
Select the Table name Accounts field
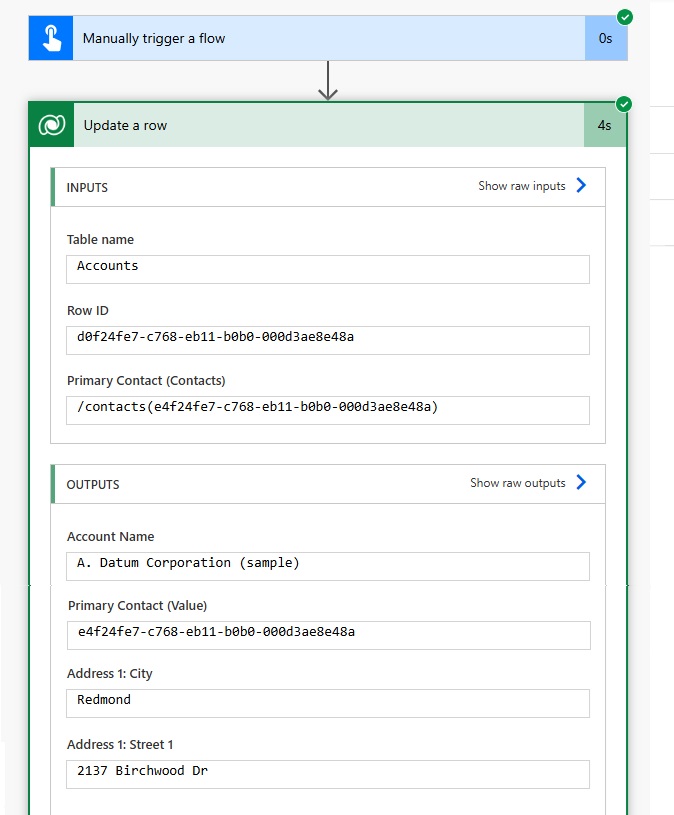tap(328, 269)
